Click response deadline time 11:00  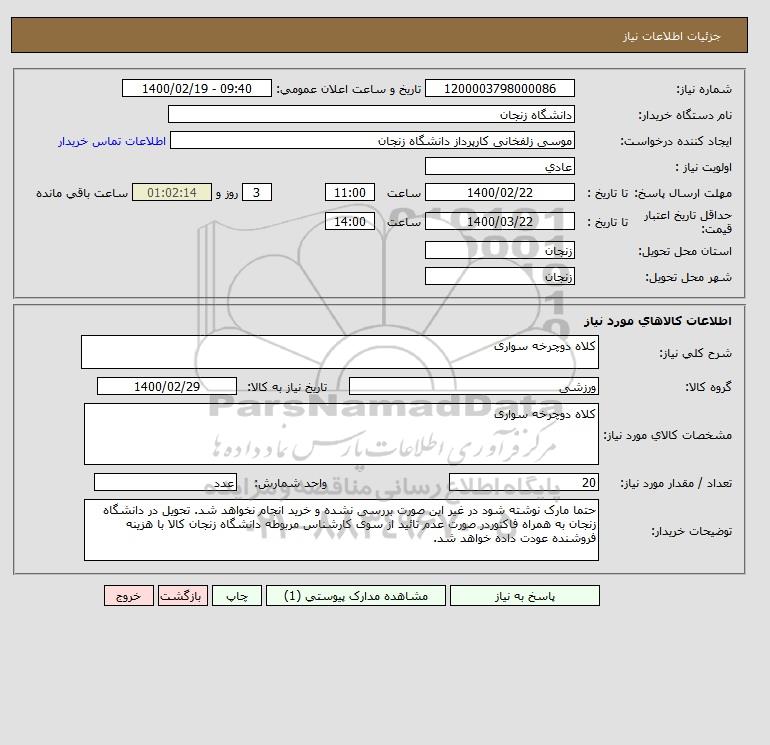(350, 193)
